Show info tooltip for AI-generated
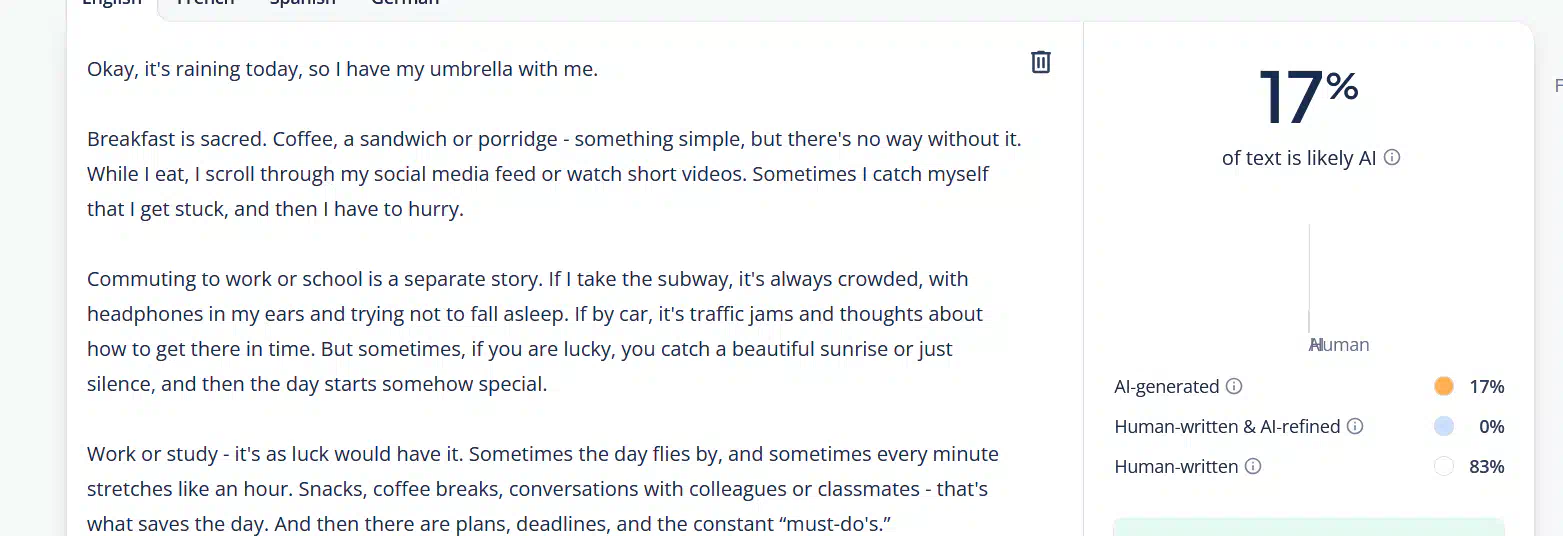This screenshot has height=536, width=1563. point(1234,387)
